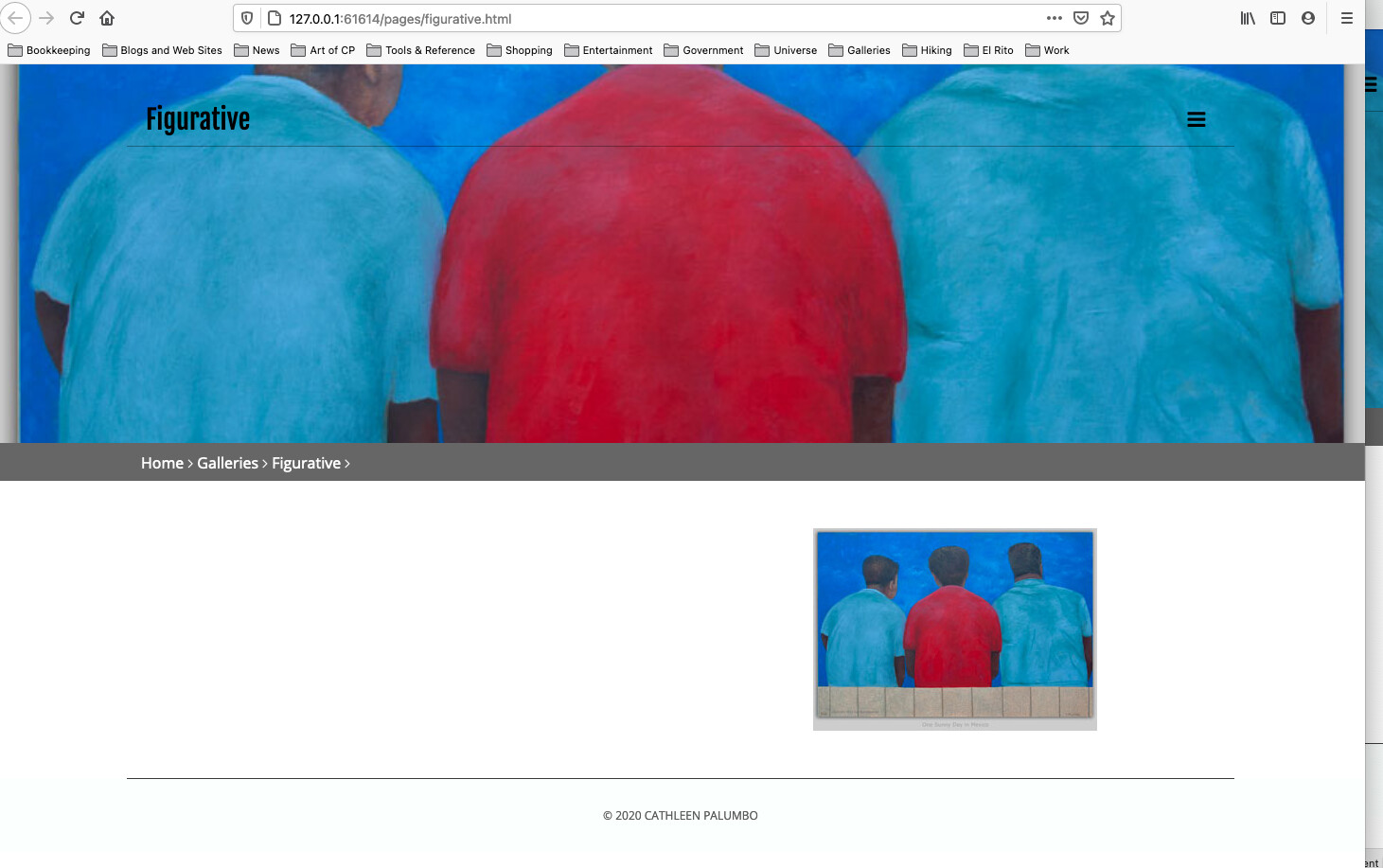Open the three men painting thumbnail
Viewport: 1383px width, 868px height.
(x=955, y=629)
